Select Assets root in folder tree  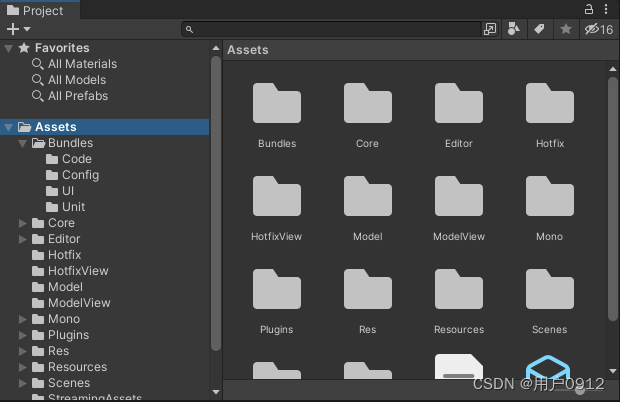click(x=104, y=127)
